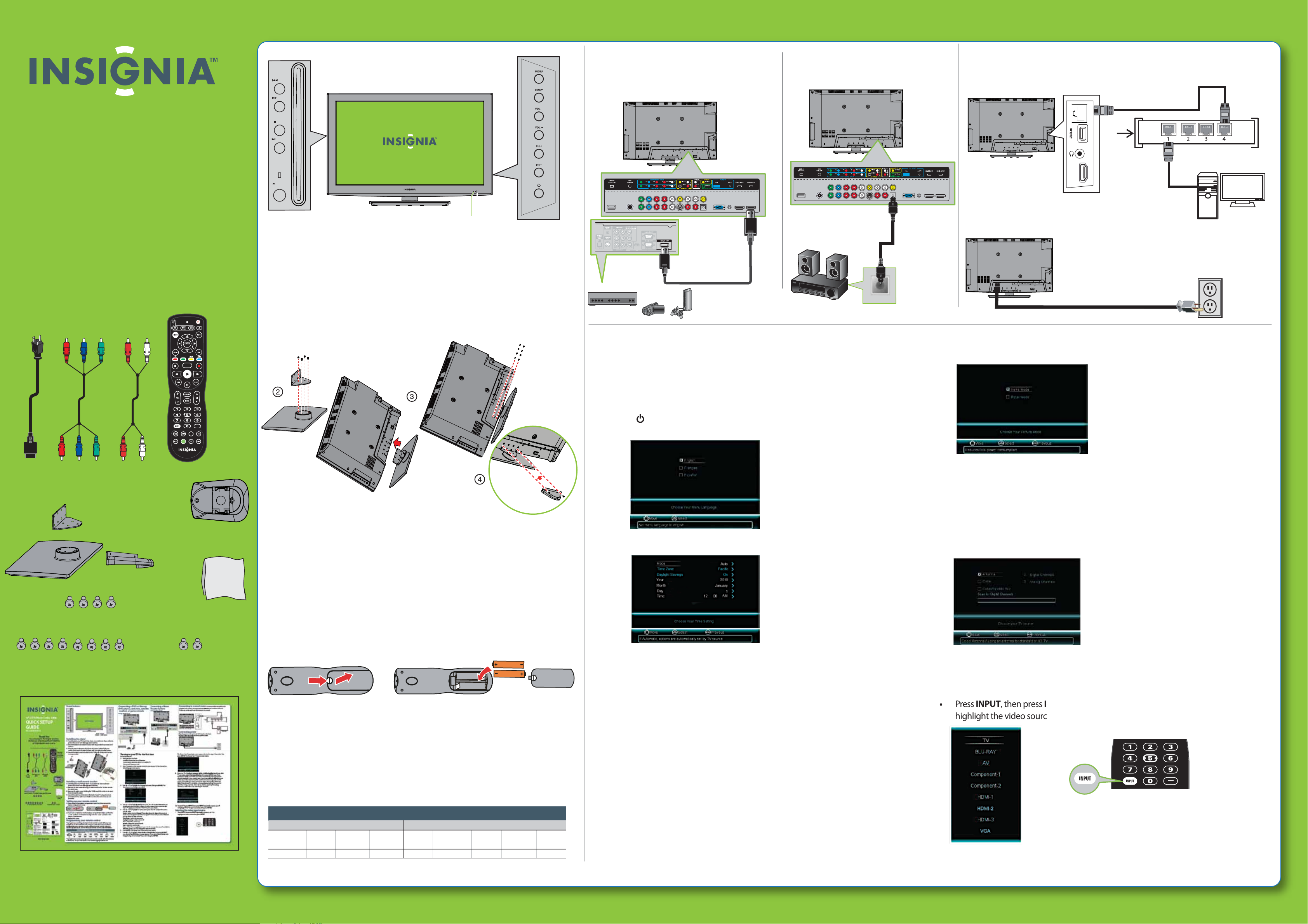The width and height of the screenshot is (1308, 924).
Task: Click the number 1 key on keypad
Action: 1130,747
